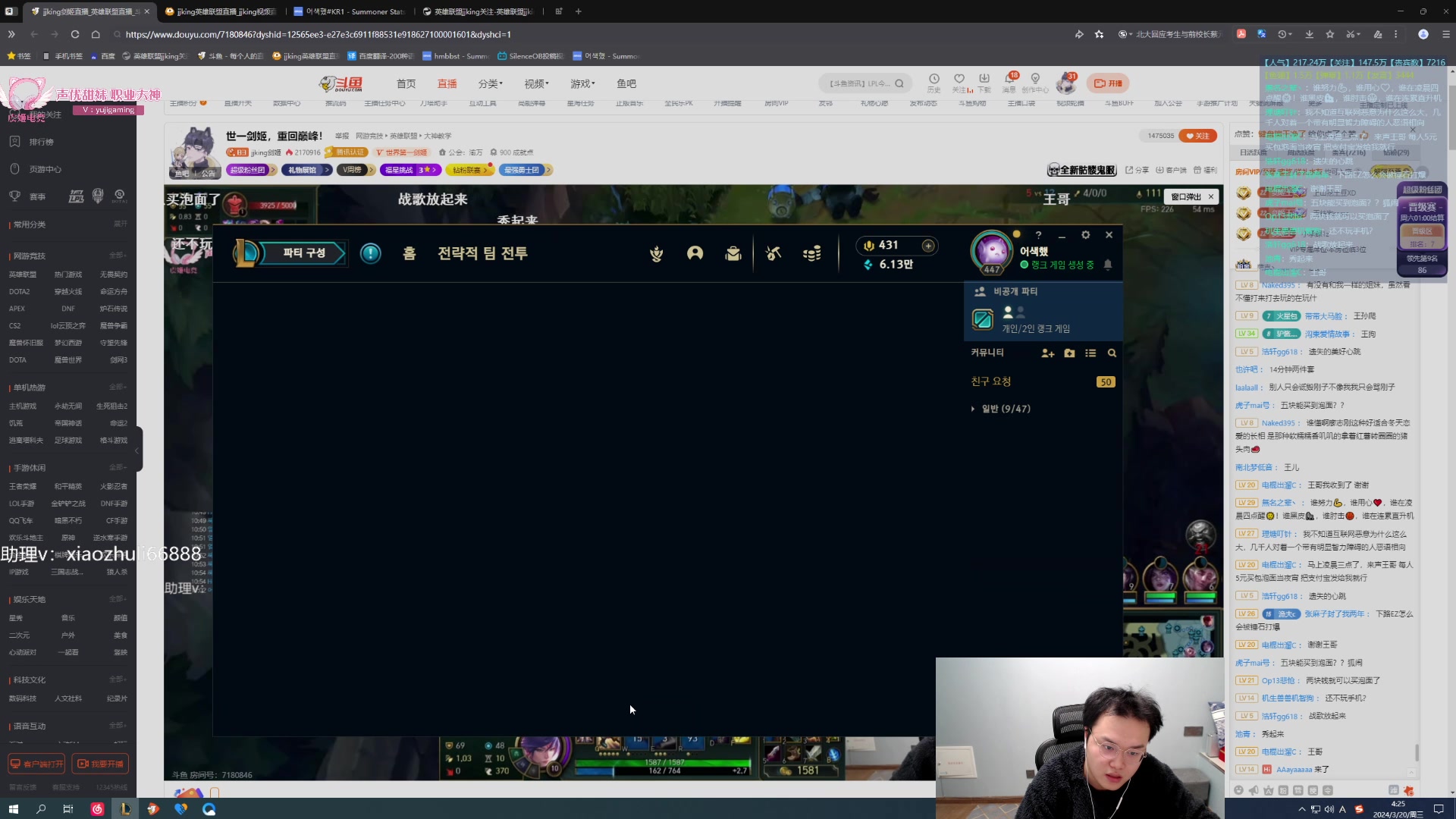Click the add folder icon in 커뮤니티
Viewport: 1456px width, 819px height.
[x=1069, y=353]
